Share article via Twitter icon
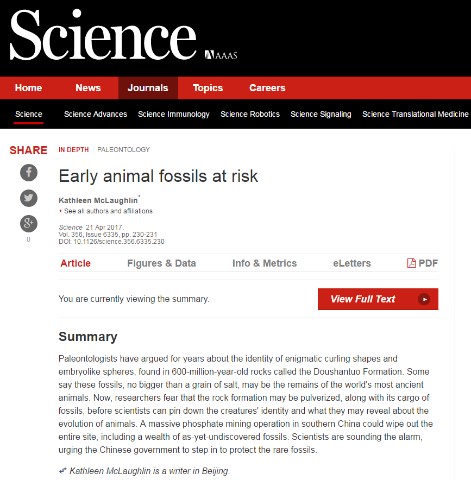Viewport: 471px width, 480px height. tap(29, 198)
